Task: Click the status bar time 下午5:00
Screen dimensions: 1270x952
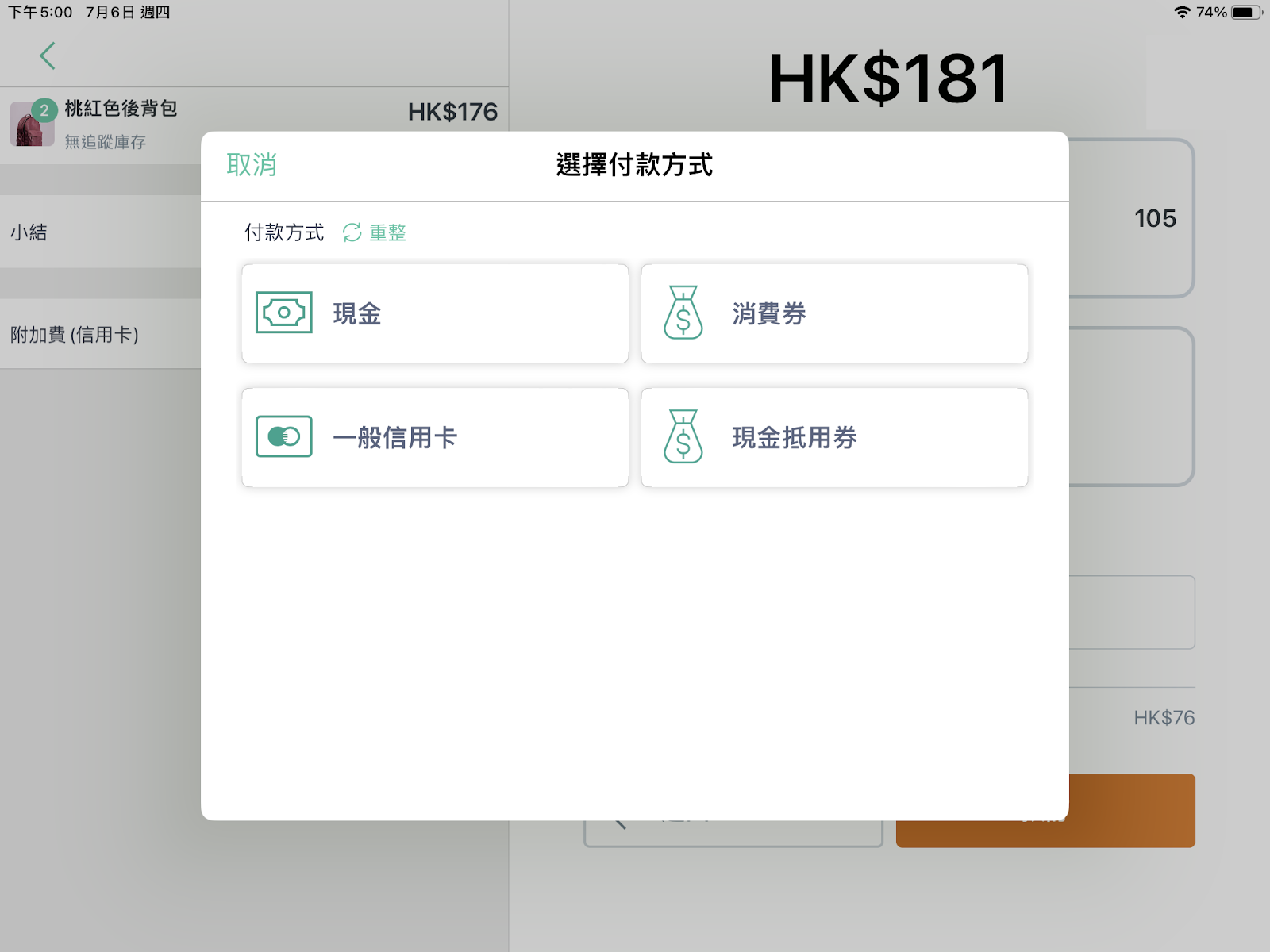Action: tap(40, 12)
